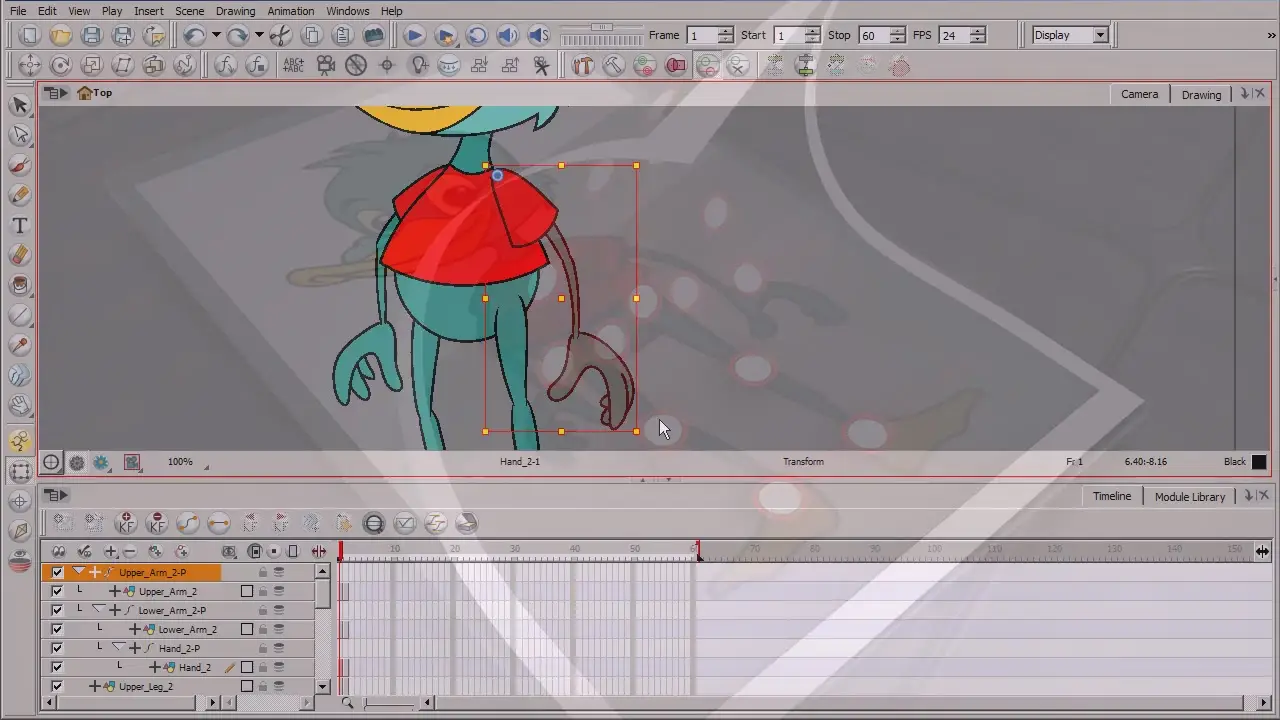
Task: Select the Translate tool icon
Action: 29,65
